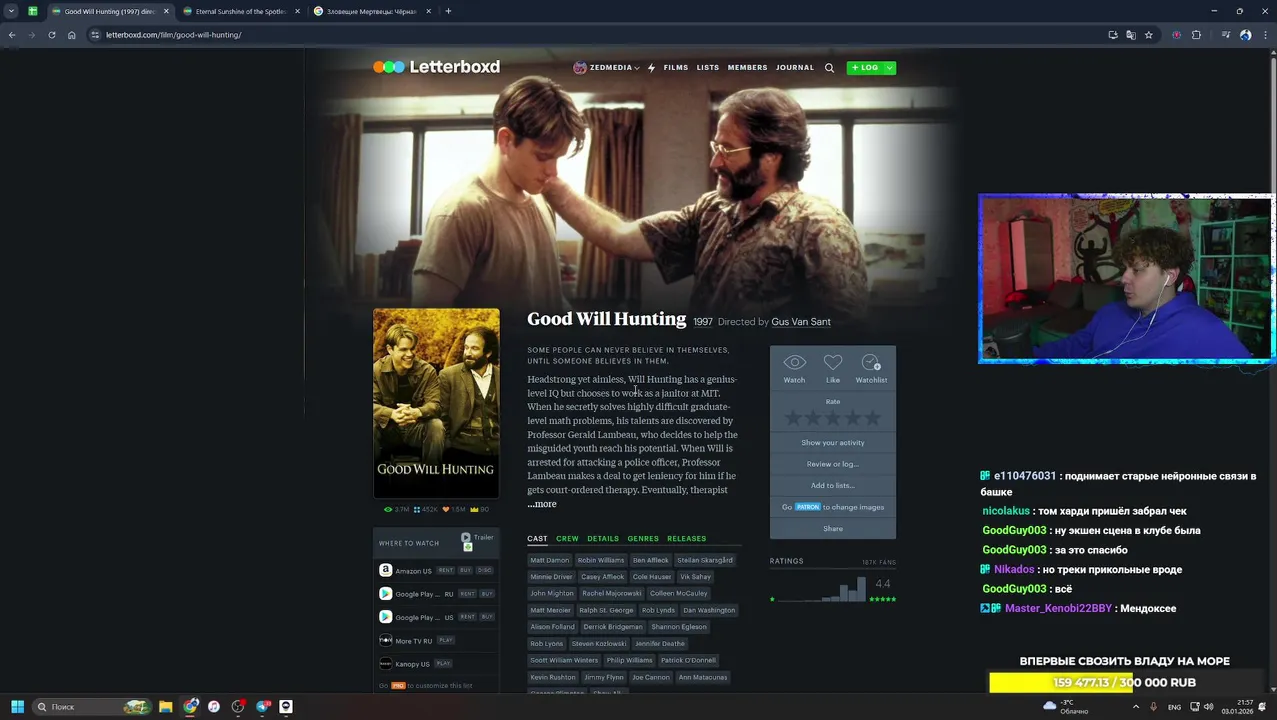Open director Gus Van Sant link
1277x720 pixels.
tap(801, 322)
